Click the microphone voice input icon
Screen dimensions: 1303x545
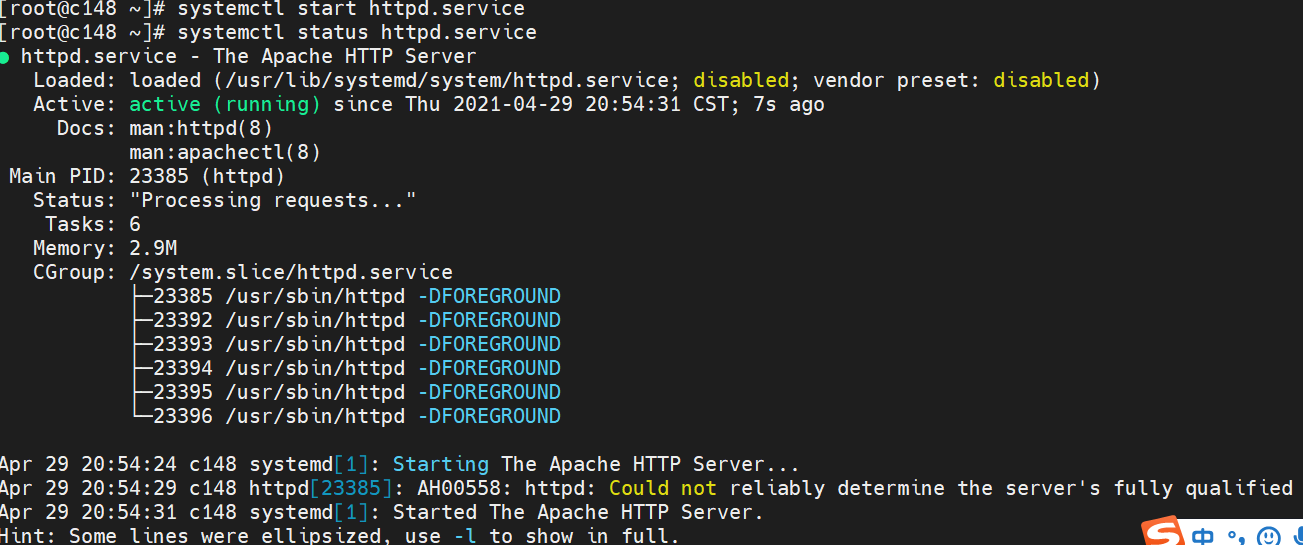[x=1296, y=537]
